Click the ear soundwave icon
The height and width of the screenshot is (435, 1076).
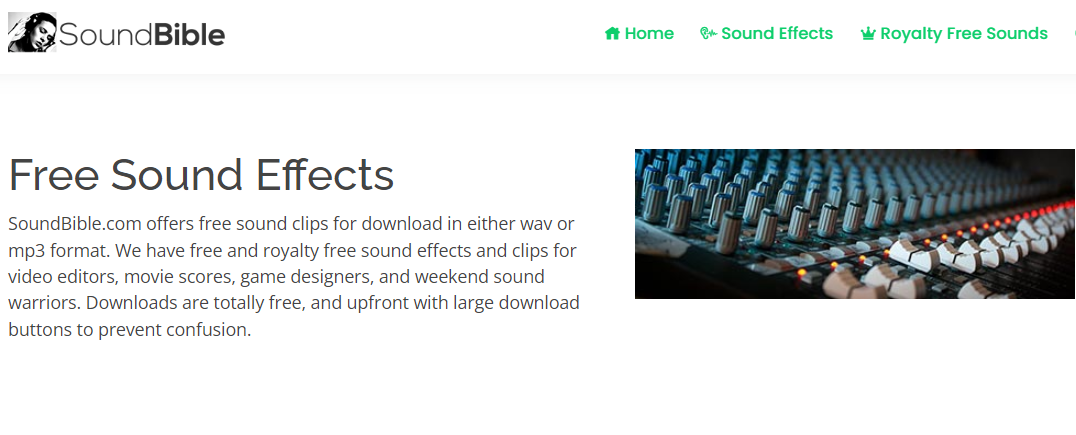pyautogui.click(x=708, y=34)
